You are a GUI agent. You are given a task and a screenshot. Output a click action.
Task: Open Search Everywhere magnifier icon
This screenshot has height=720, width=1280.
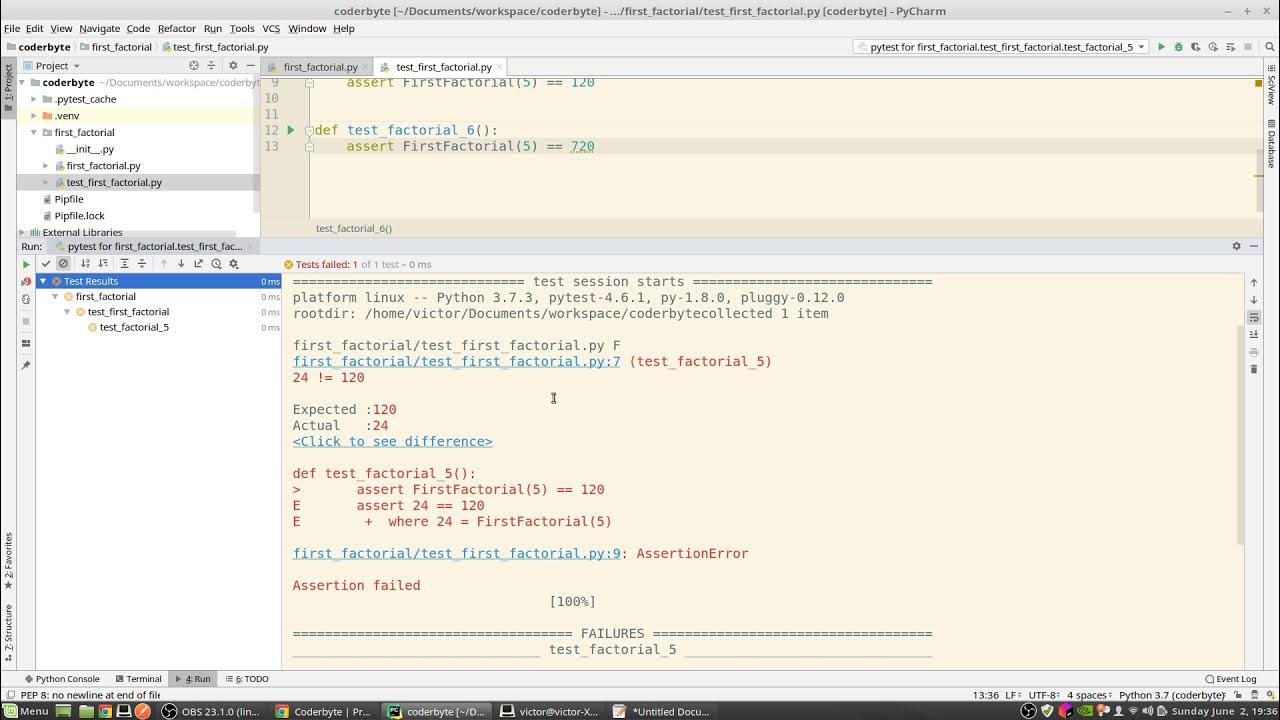click(x=1269, y=47)
